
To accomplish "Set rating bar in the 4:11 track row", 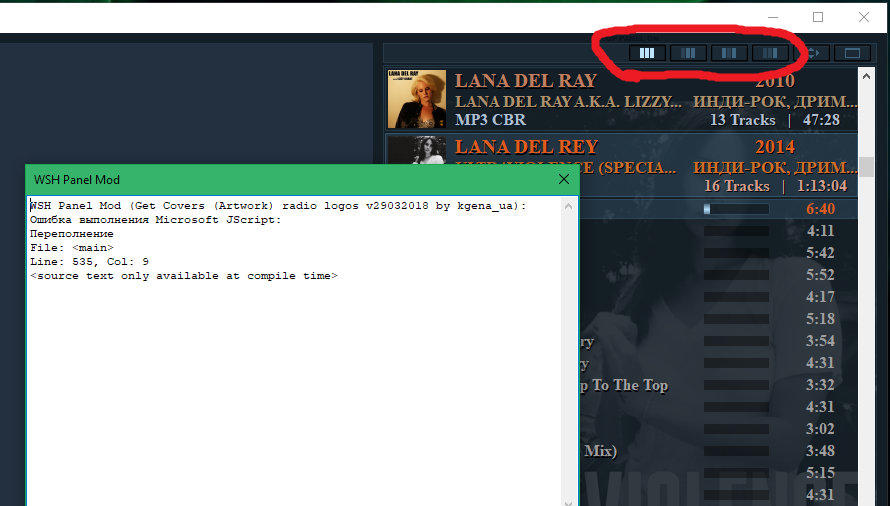I will (x=736, y=231).
